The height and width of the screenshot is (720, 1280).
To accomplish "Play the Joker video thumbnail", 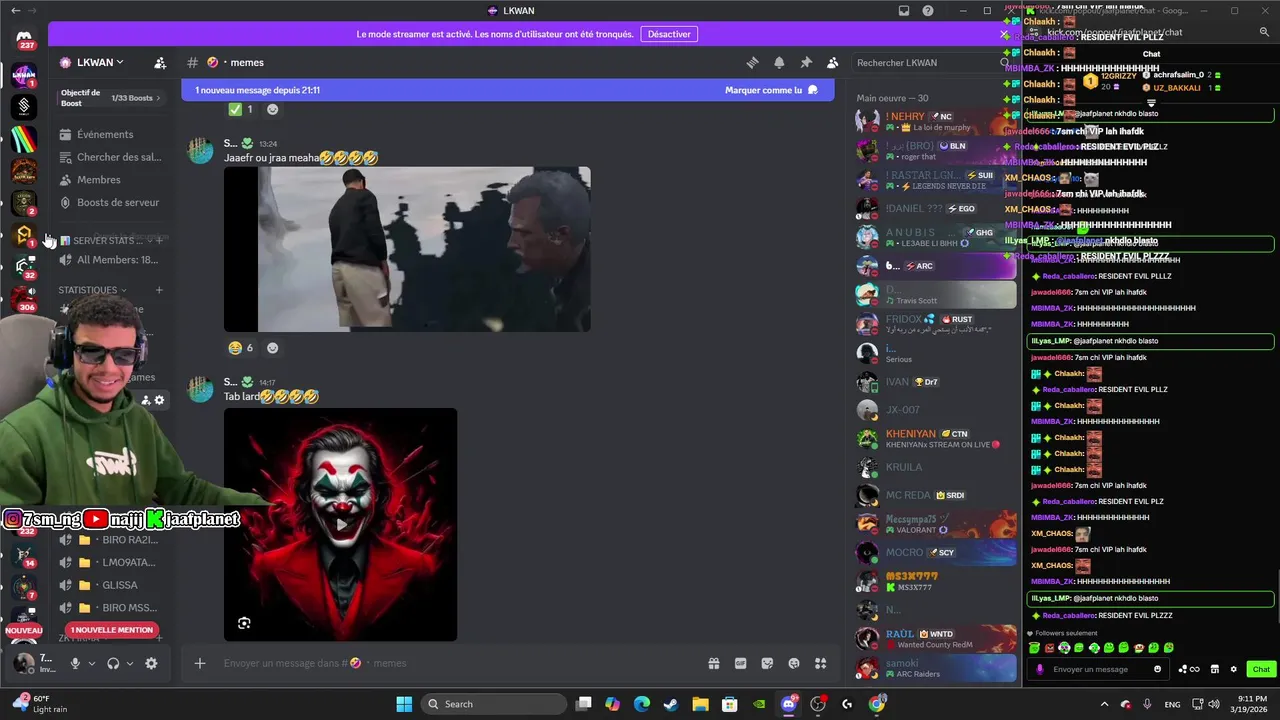I will pos(340,524).
